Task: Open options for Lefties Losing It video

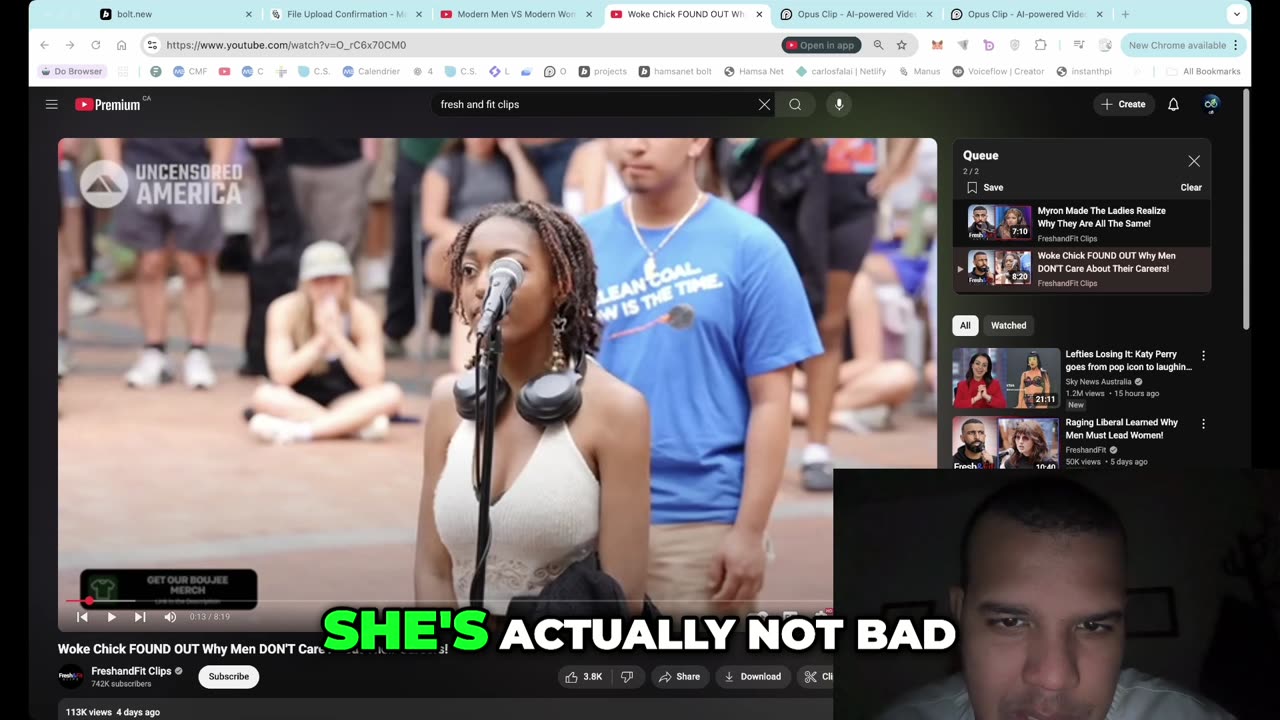Action: (1203, 355)
